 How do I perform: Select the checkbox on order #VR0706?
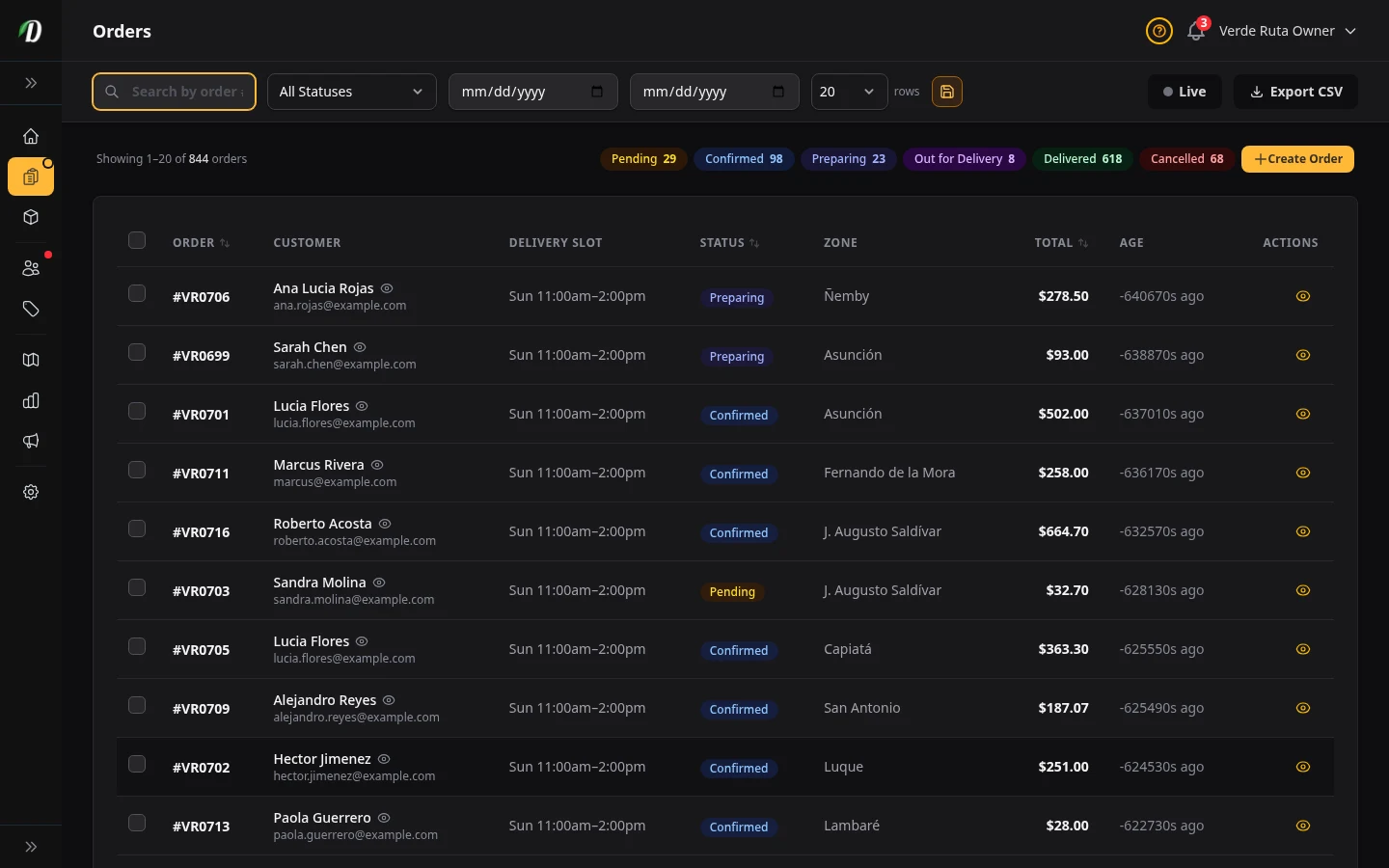[x=137, y=293]
